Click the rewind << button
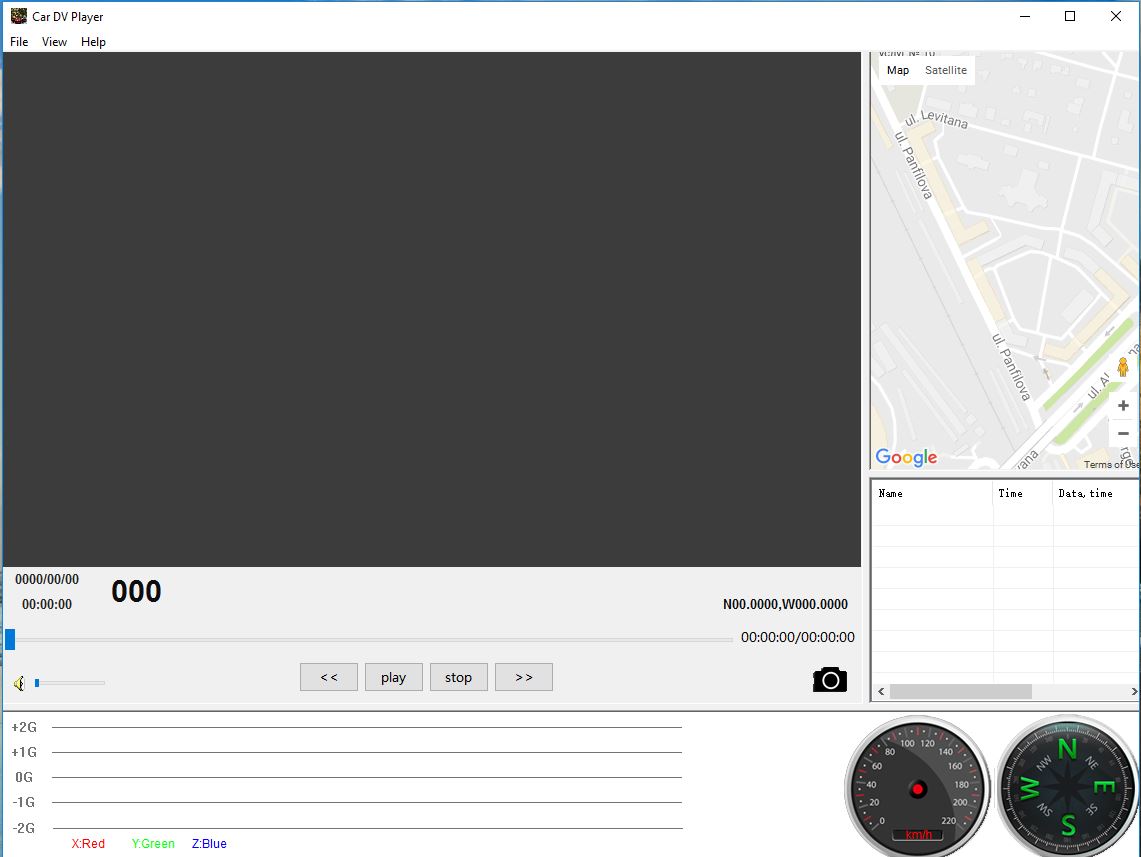Viewport: 1141px width, 857px height. pos(328,677)
